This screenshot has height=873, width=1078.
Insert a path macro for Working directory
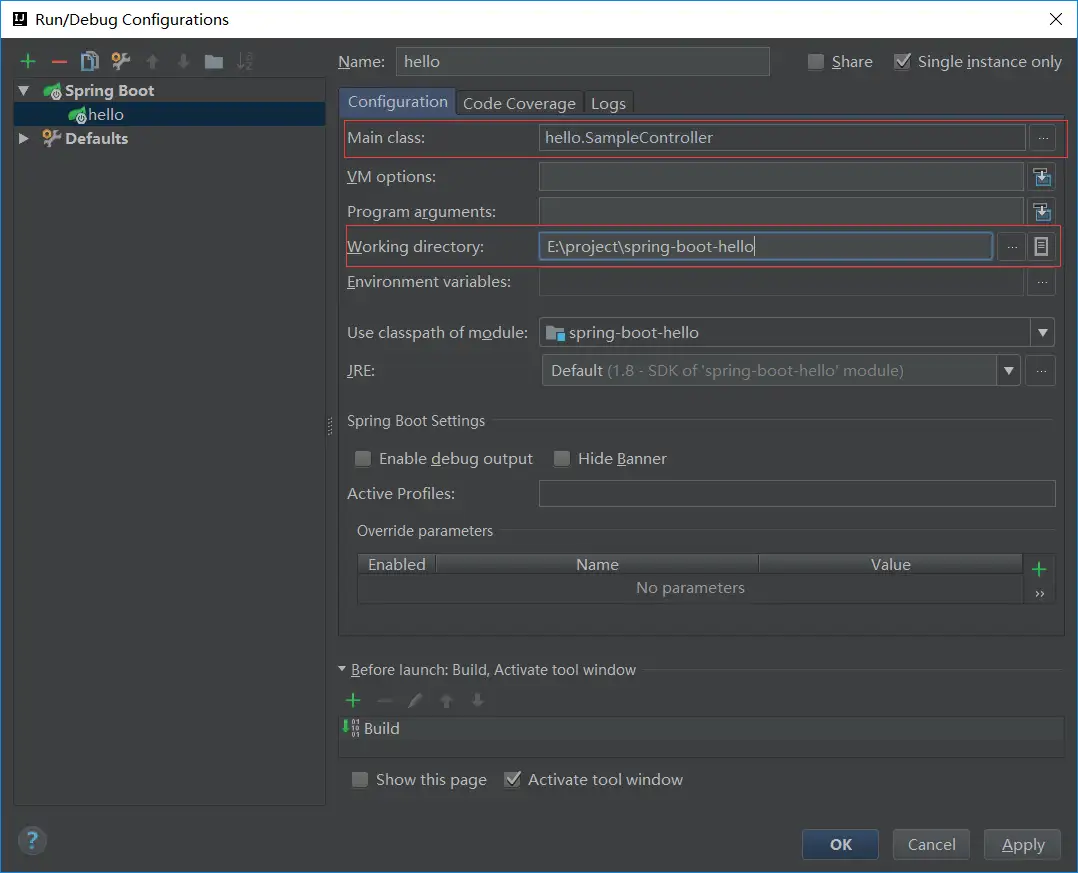tap(1042, 246)
